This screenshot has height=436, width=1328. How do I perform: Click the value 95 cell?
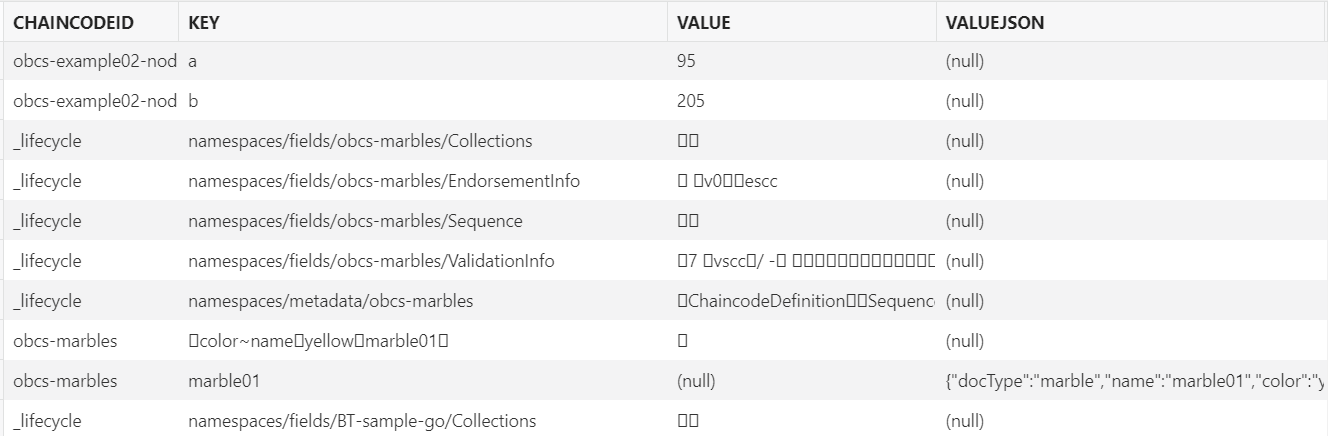coord(686,61)
